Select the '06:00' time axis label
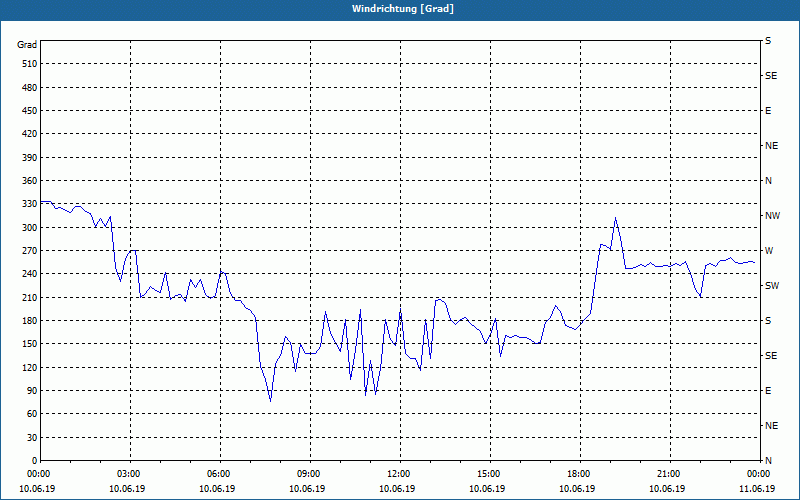Image resolution: width=800 pixels, height=500 pixels. tap(218, 474)
